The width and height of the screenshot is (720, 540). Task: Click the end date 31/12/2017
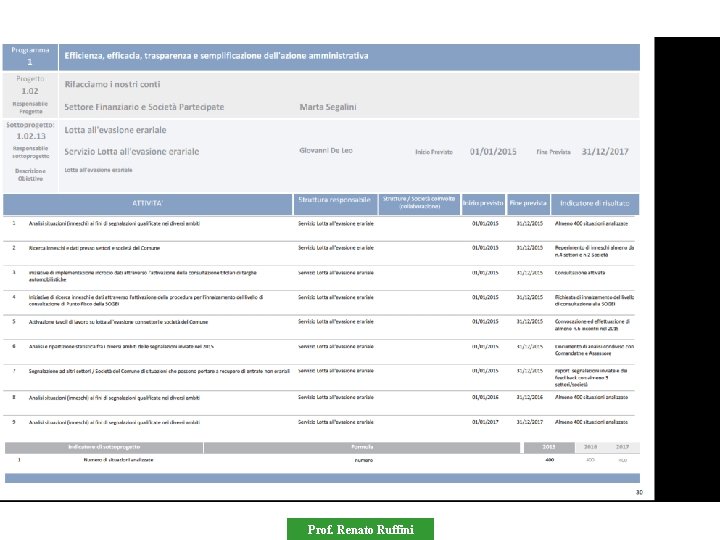pyautogui.click(x=605, y=152)
